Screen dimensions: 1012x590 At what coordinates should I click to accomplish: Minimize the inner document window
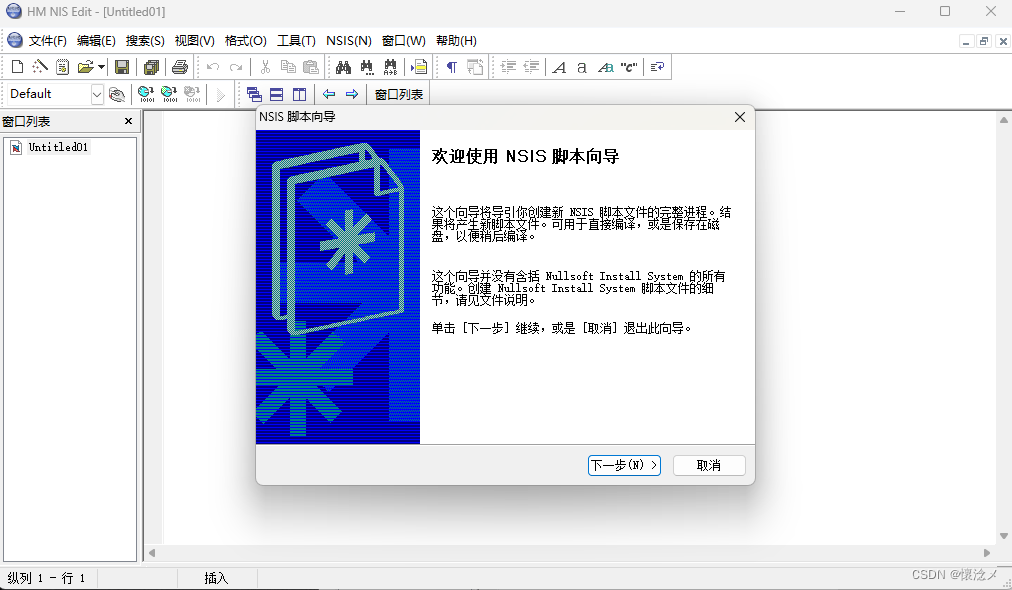[966, 41]
